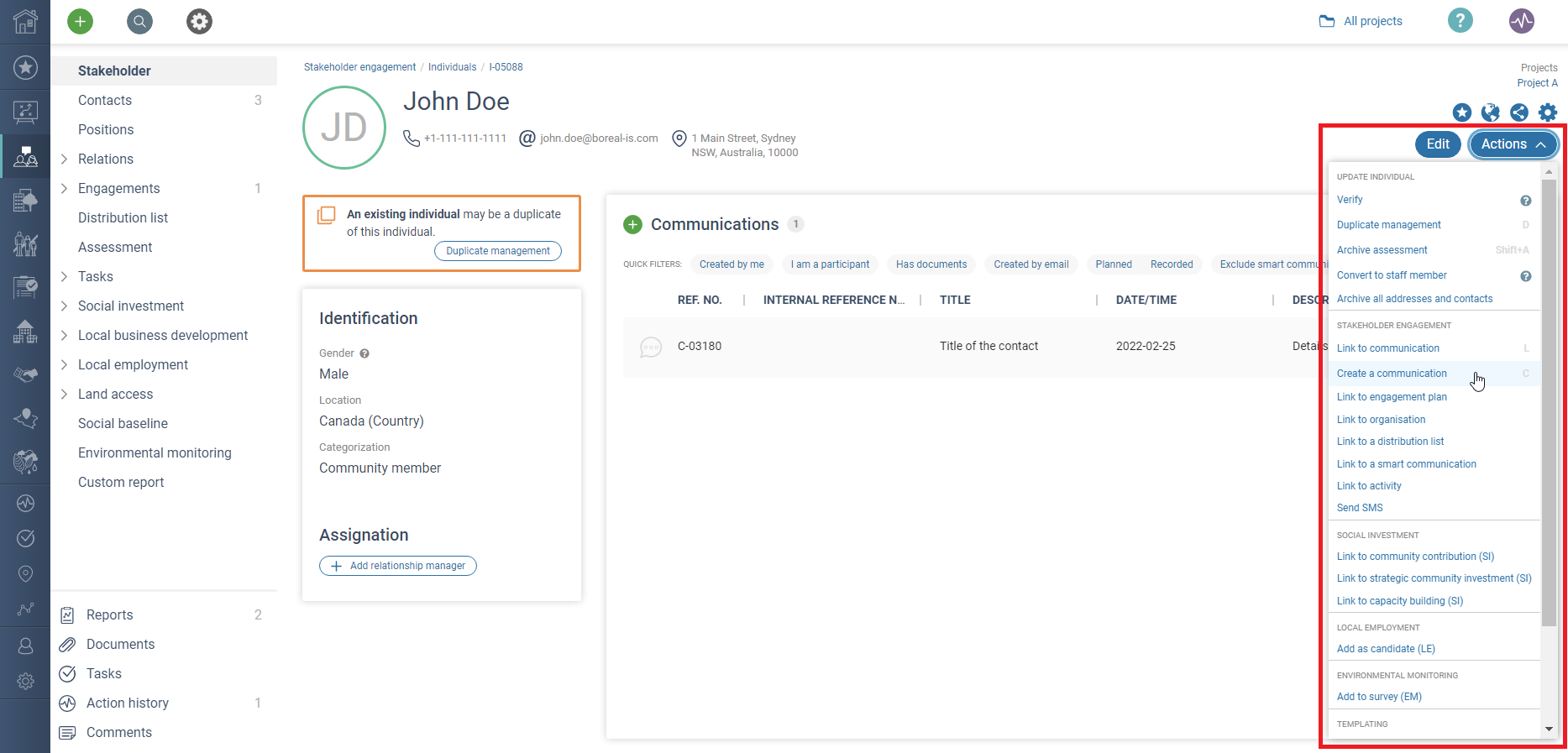Click the Duplicate management button in warning box
The height and width of the screenshot is (753, 1568).
(x=497, y=251)
